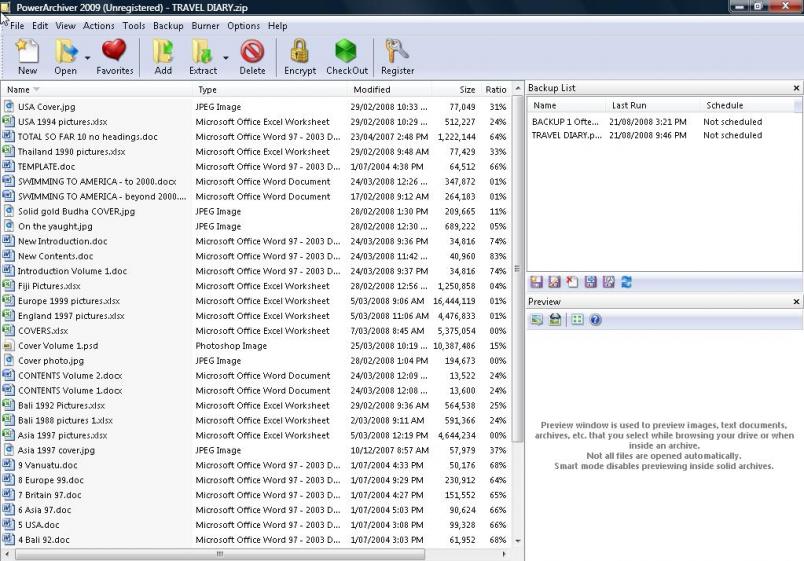Open the Help menu
This screenshot has width=804, height=561.
(277, 26)
